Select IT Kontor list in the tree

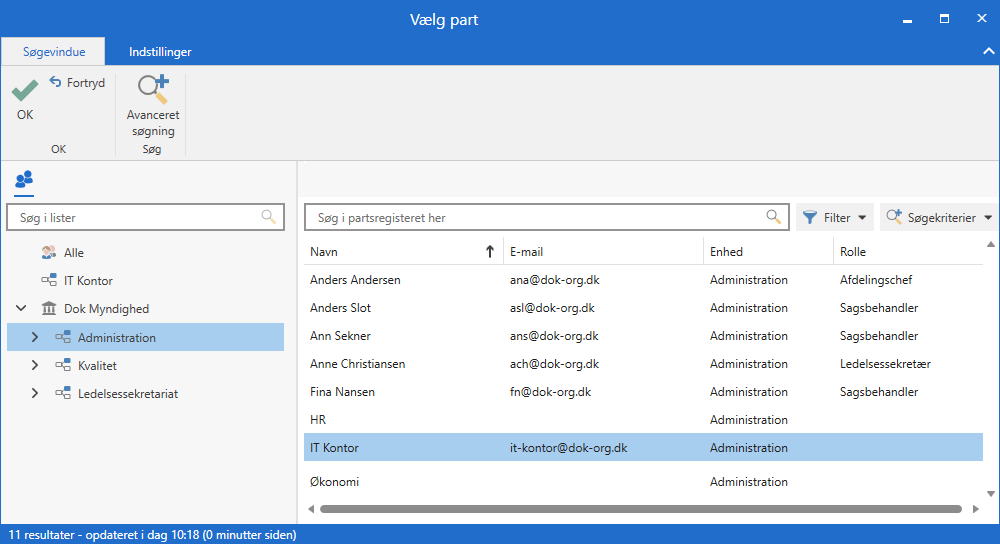pos(94,281)
